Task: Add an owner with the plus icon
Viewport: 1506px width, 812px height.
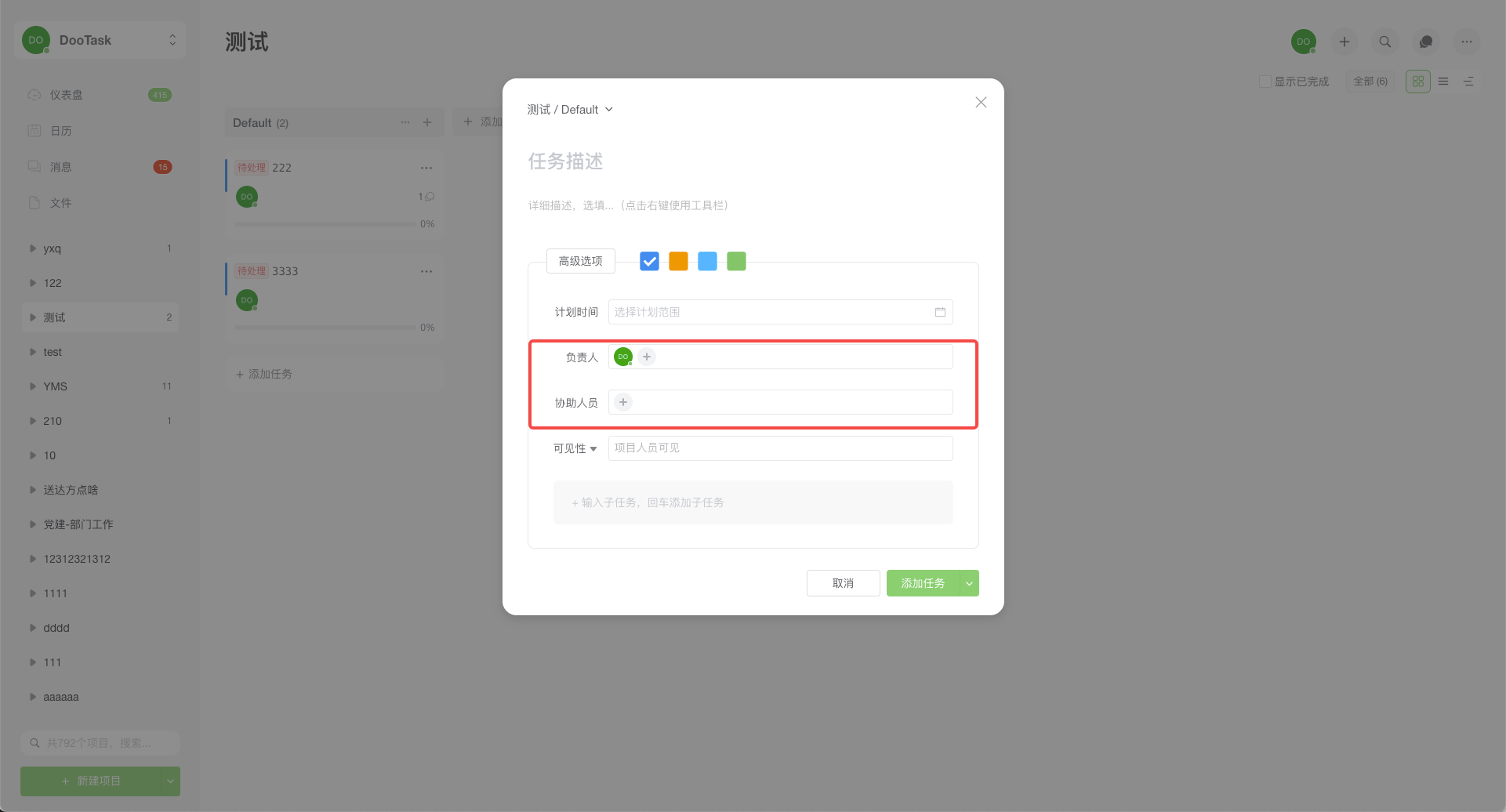Action: point(647,357)
